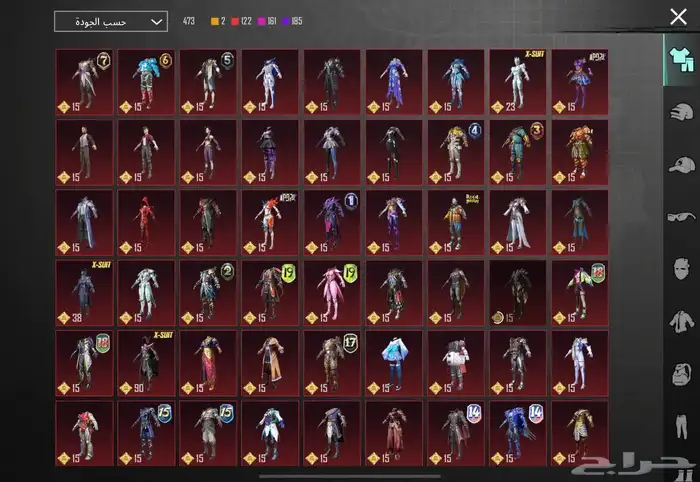Select the X-SUIT outfit marked 90
This screenshot has height=482, width=700.
pos(146,361)
